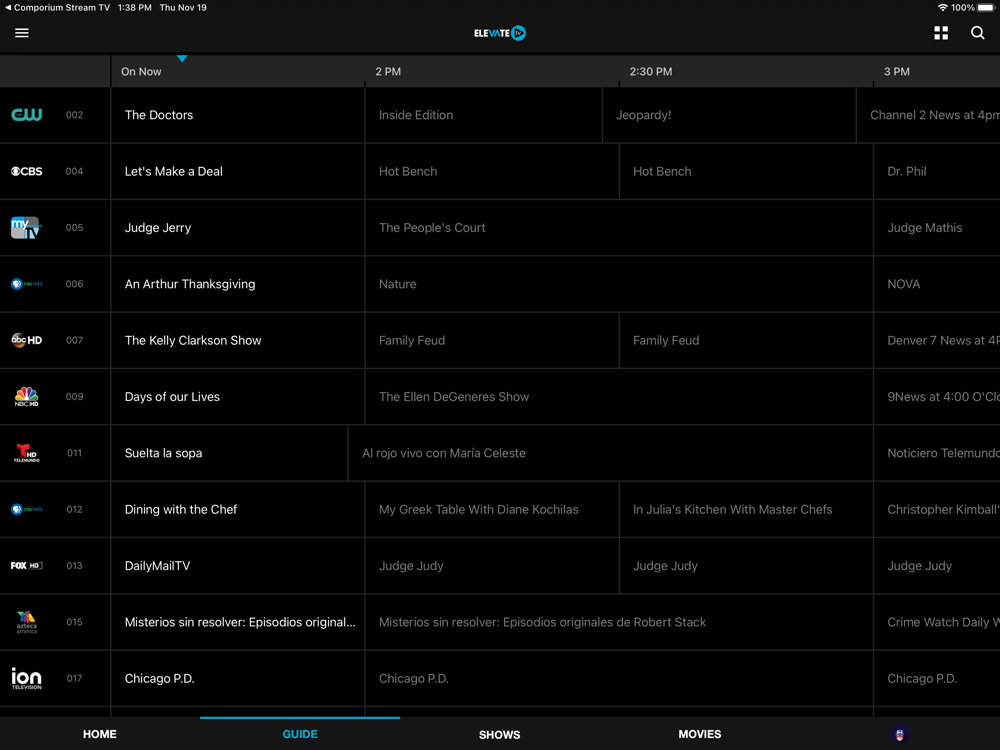
Task: Switch to the SHOWS tab
Action: point(499,735)
